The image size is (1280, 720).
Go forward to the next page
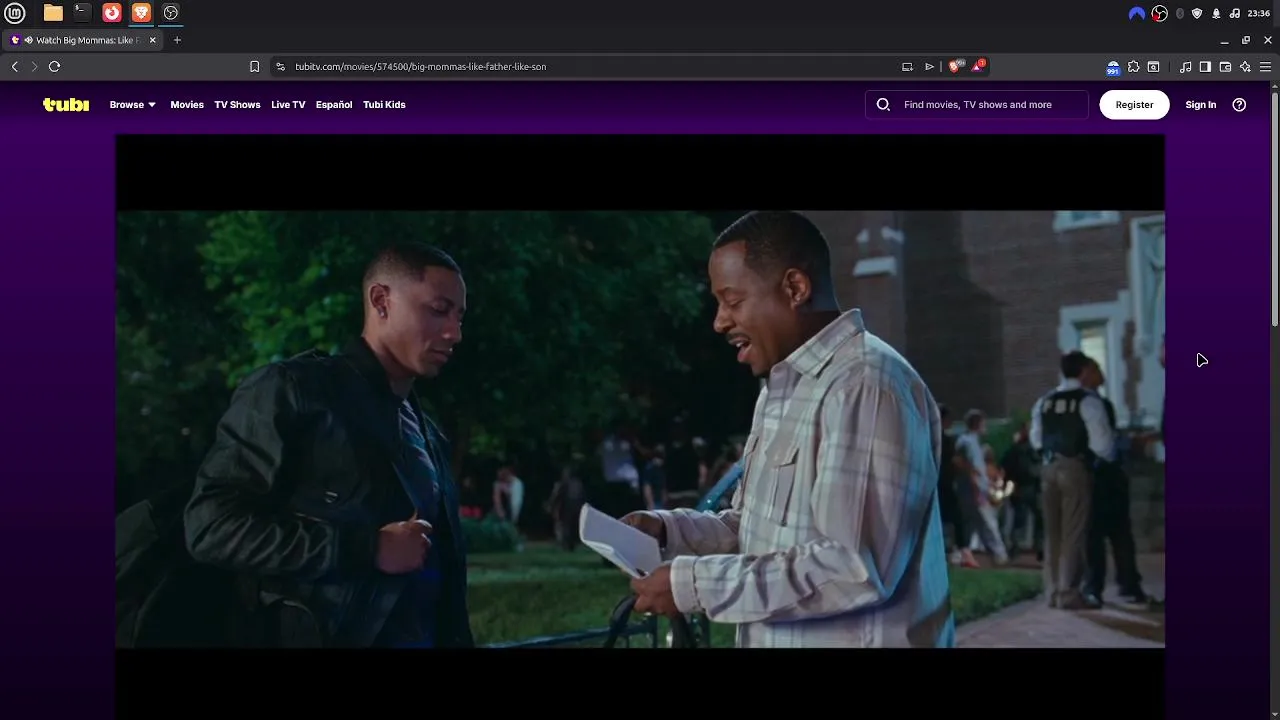tap(34, 66)
